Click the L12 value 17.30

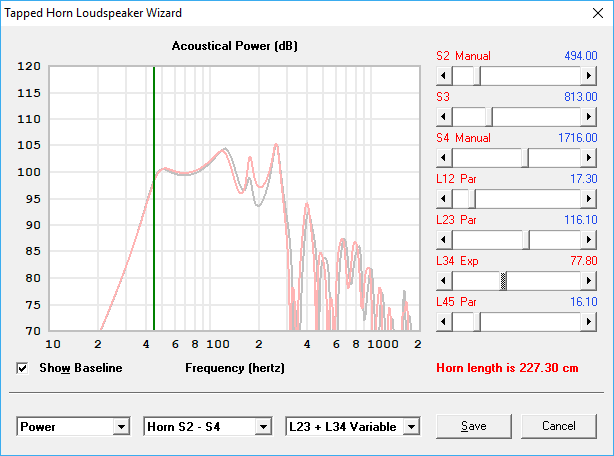tap(583, 179)
